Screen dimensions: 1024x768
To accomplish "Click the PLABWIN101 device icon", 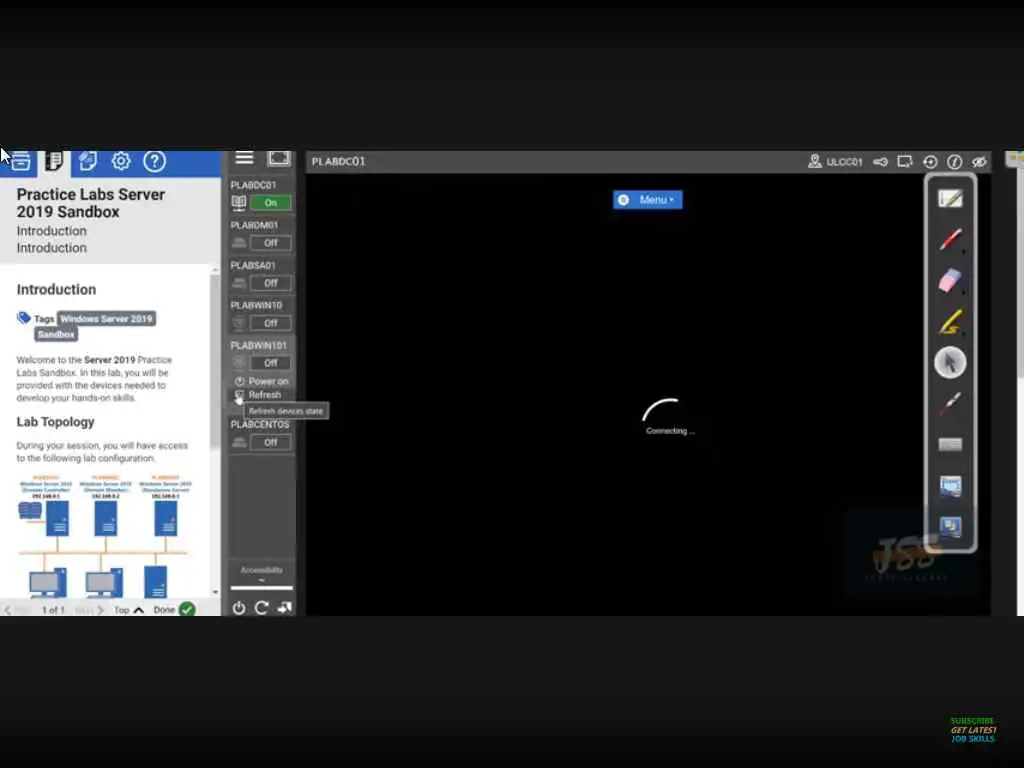I will click(x=239, y=363).
